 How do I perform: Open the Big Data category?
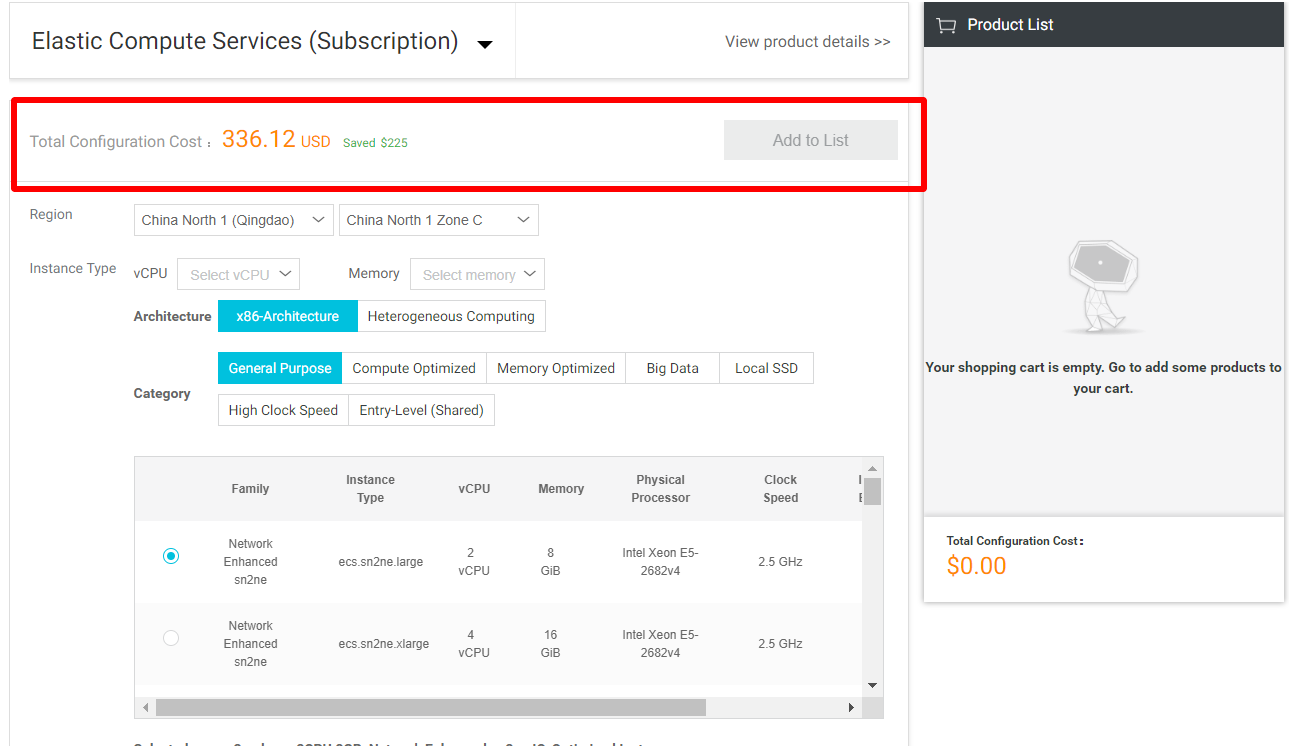point(671,367)
